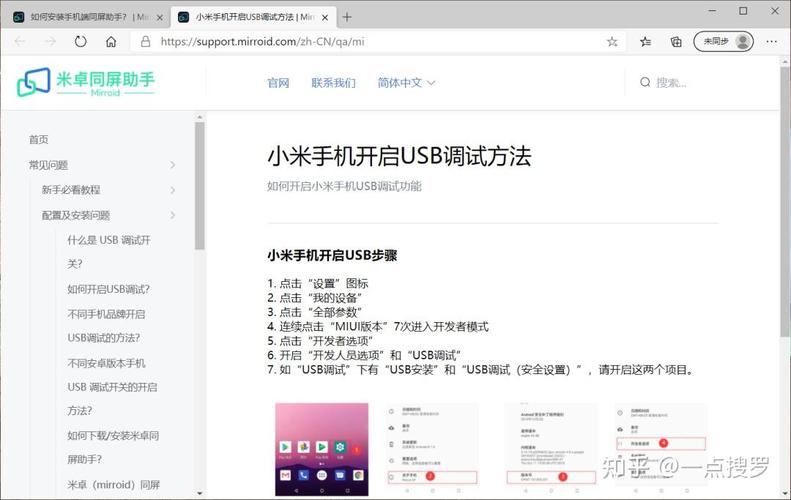Add this page to favorites with the star

click(612, 41)
